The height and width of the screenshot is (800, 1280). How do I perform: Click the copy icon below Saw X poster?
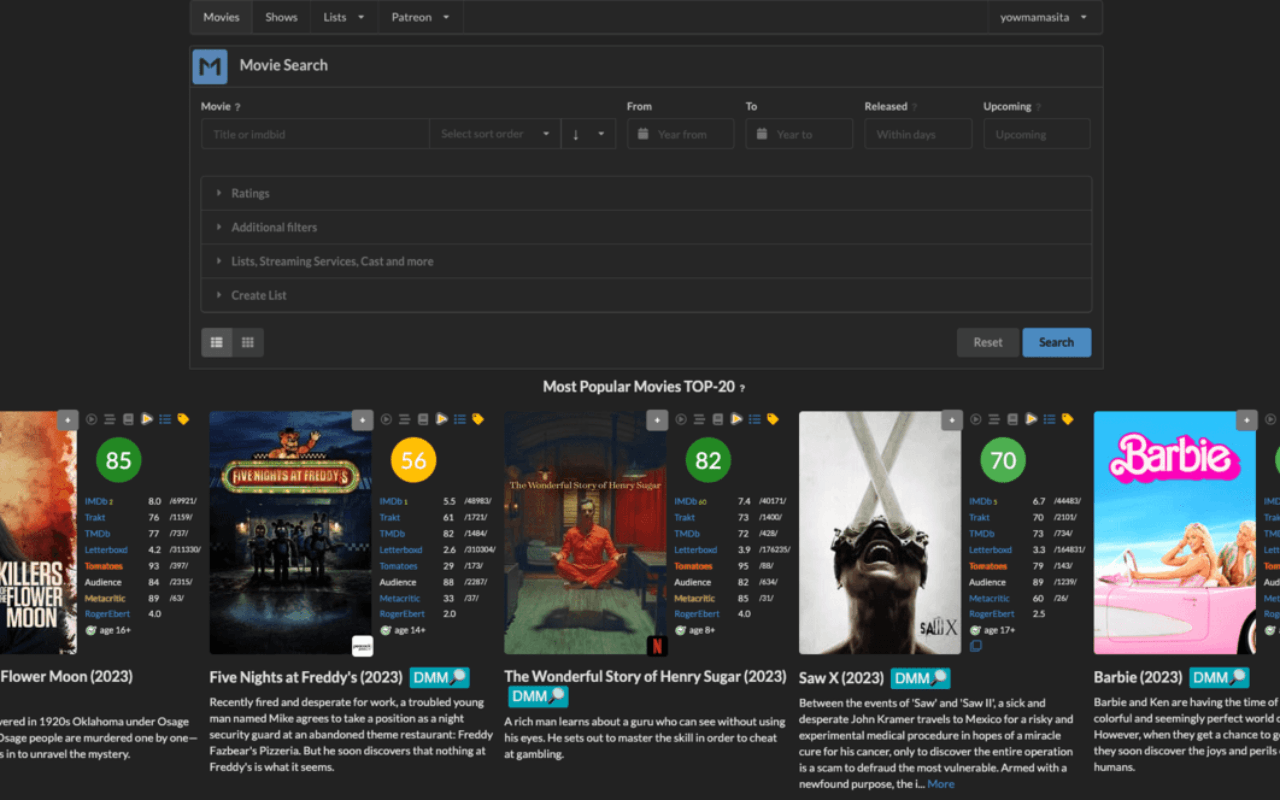[976, 647]
